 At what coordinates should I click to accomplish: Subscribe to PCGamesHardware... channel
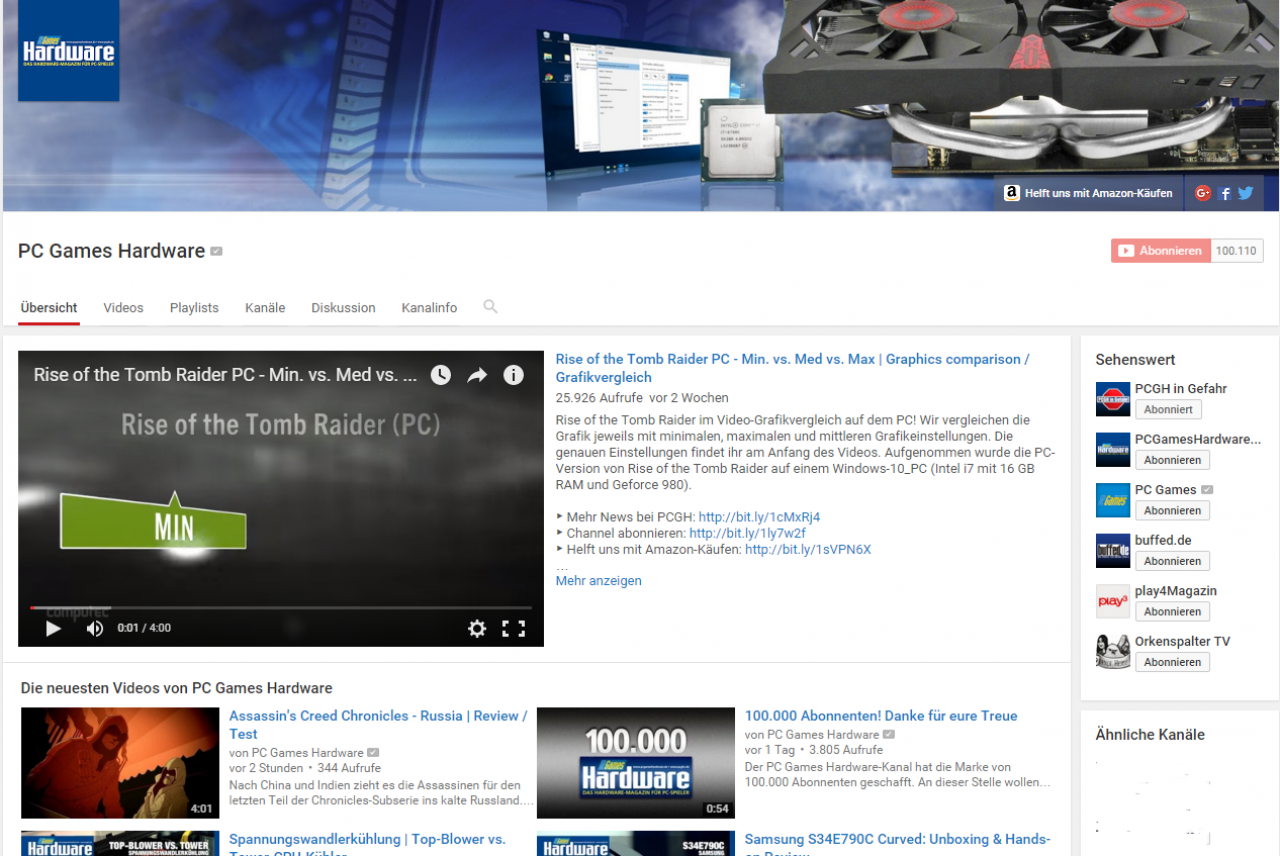(x=1172, y=460)
